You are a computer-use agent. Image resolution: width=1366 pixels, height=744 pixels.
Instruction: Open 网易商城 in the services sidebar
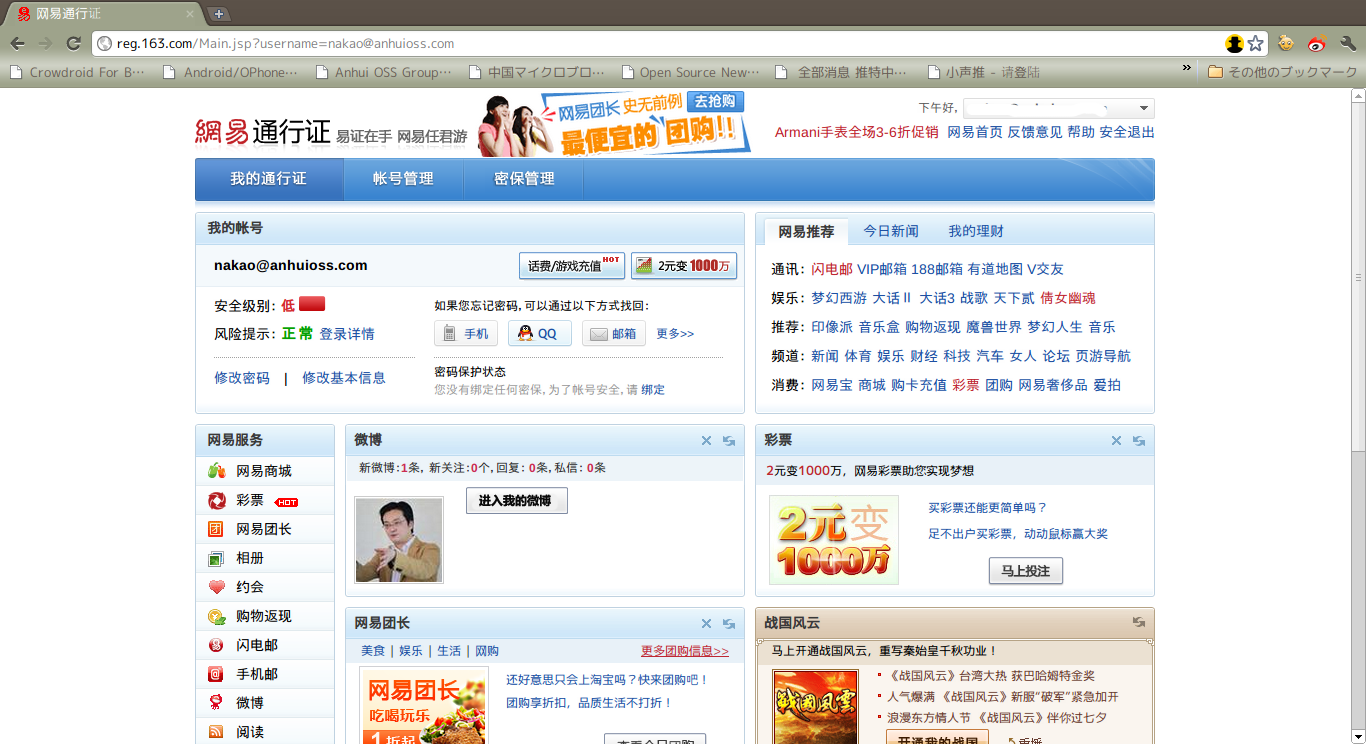coord(265,471)
